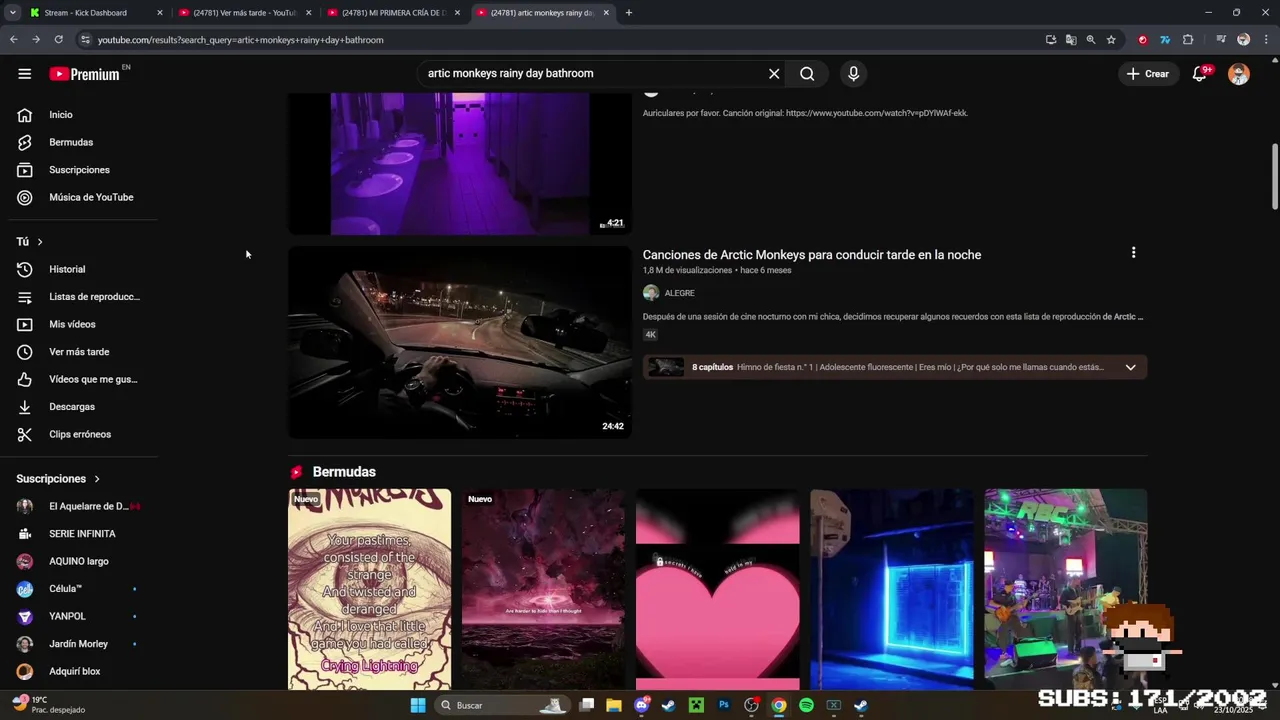Open the YouTube account avatar menu
1280x720 pixels.
click(1239, 74)
